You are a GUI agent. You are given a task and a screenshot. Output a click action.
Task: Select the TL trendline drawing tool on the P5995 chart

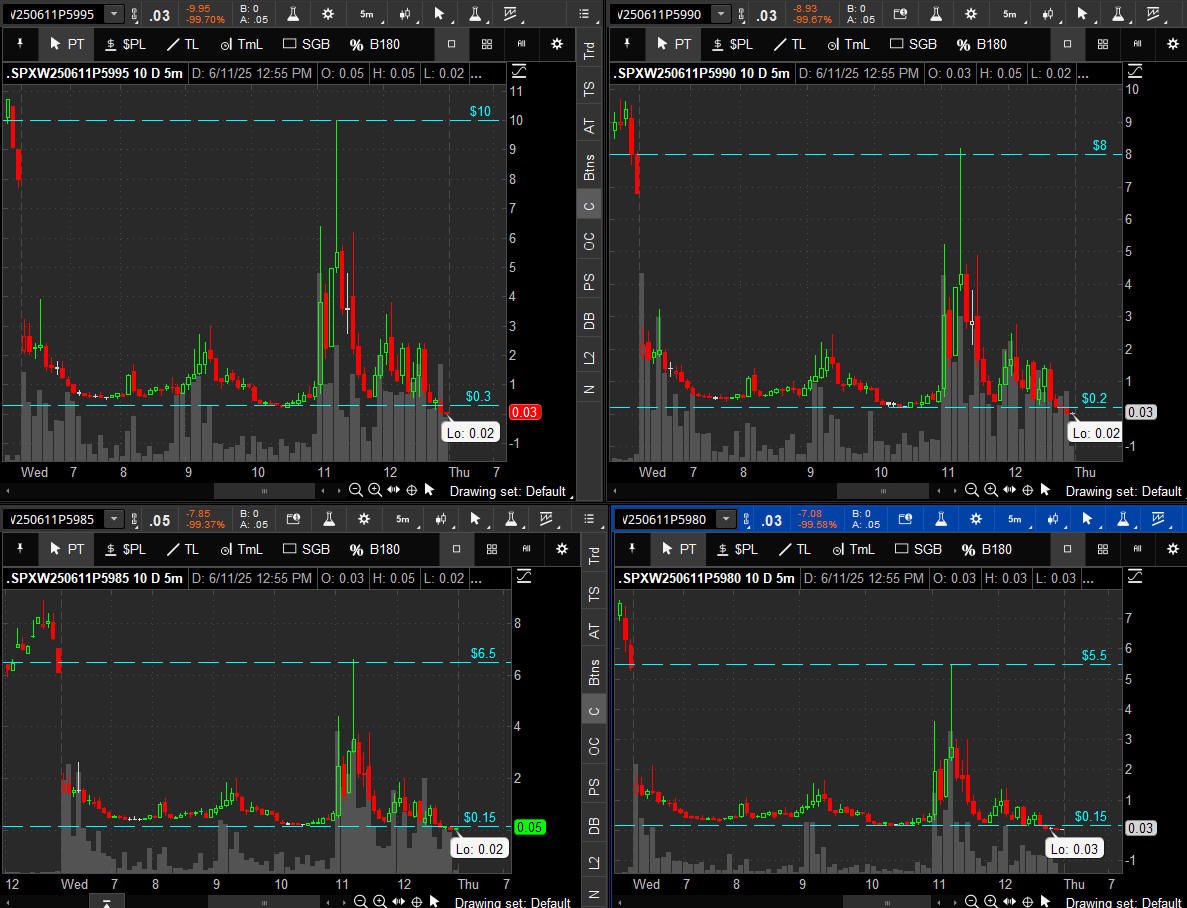pyautogui.click(x=183, y=44)
